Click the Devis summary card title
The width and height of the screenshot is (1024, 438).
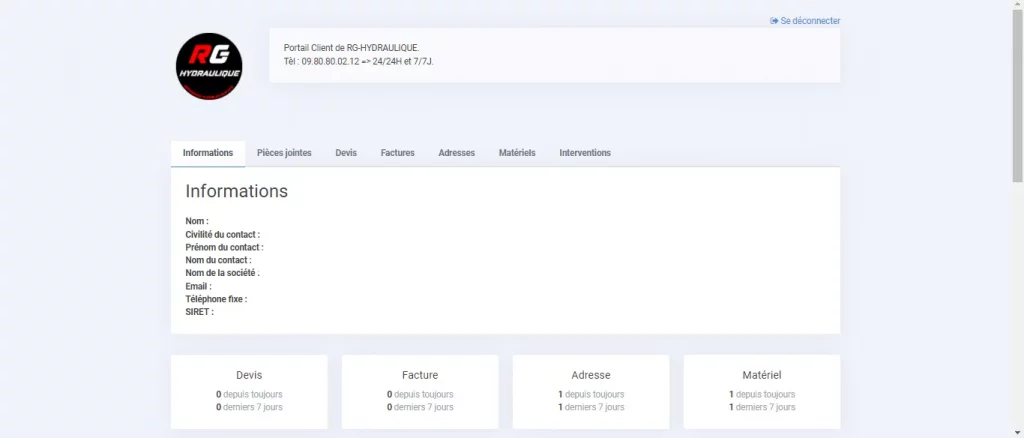pos(249,375)
